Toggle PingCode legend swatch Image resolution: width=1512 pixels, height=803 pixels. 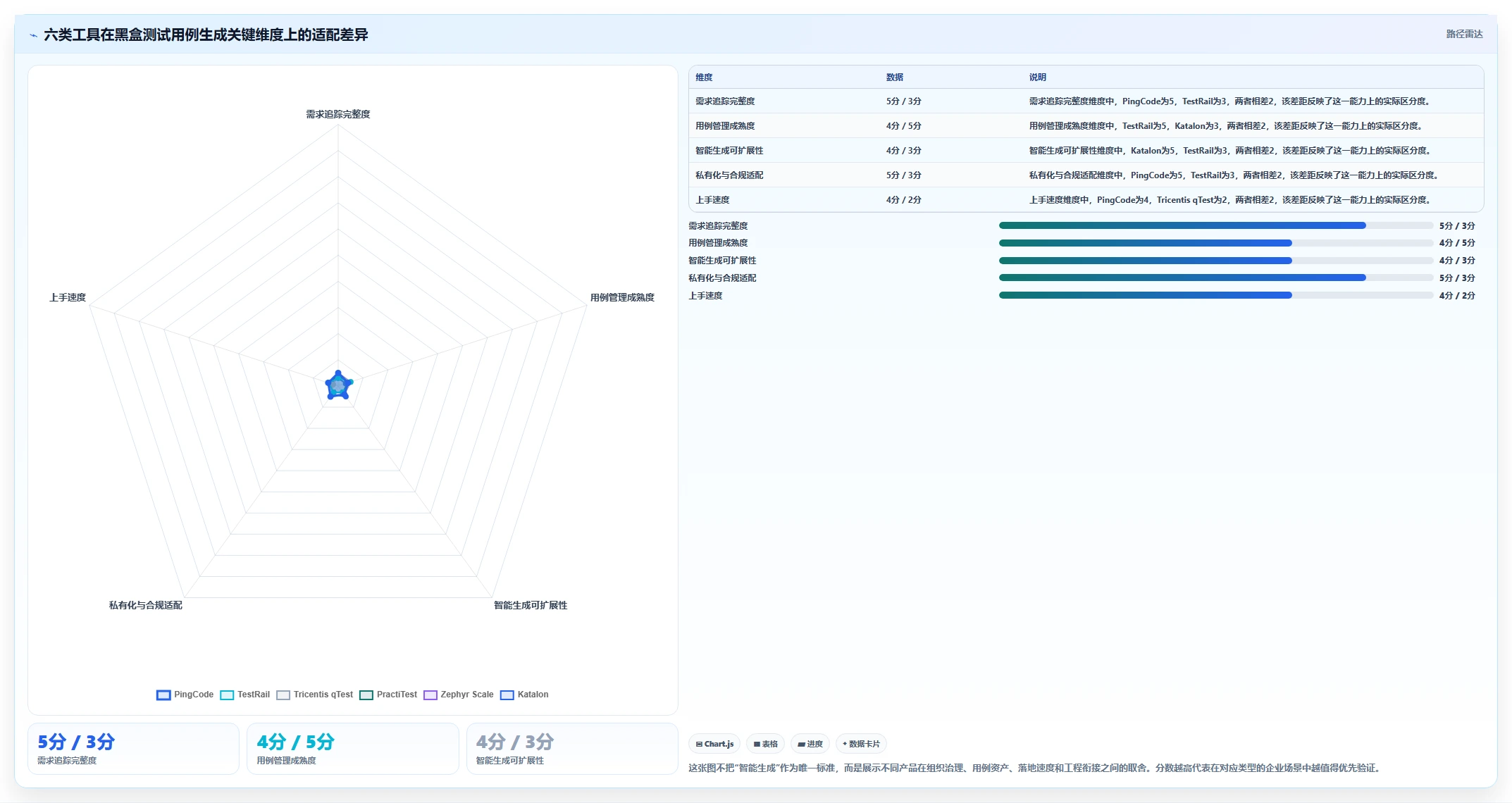(x=163, y=695)
